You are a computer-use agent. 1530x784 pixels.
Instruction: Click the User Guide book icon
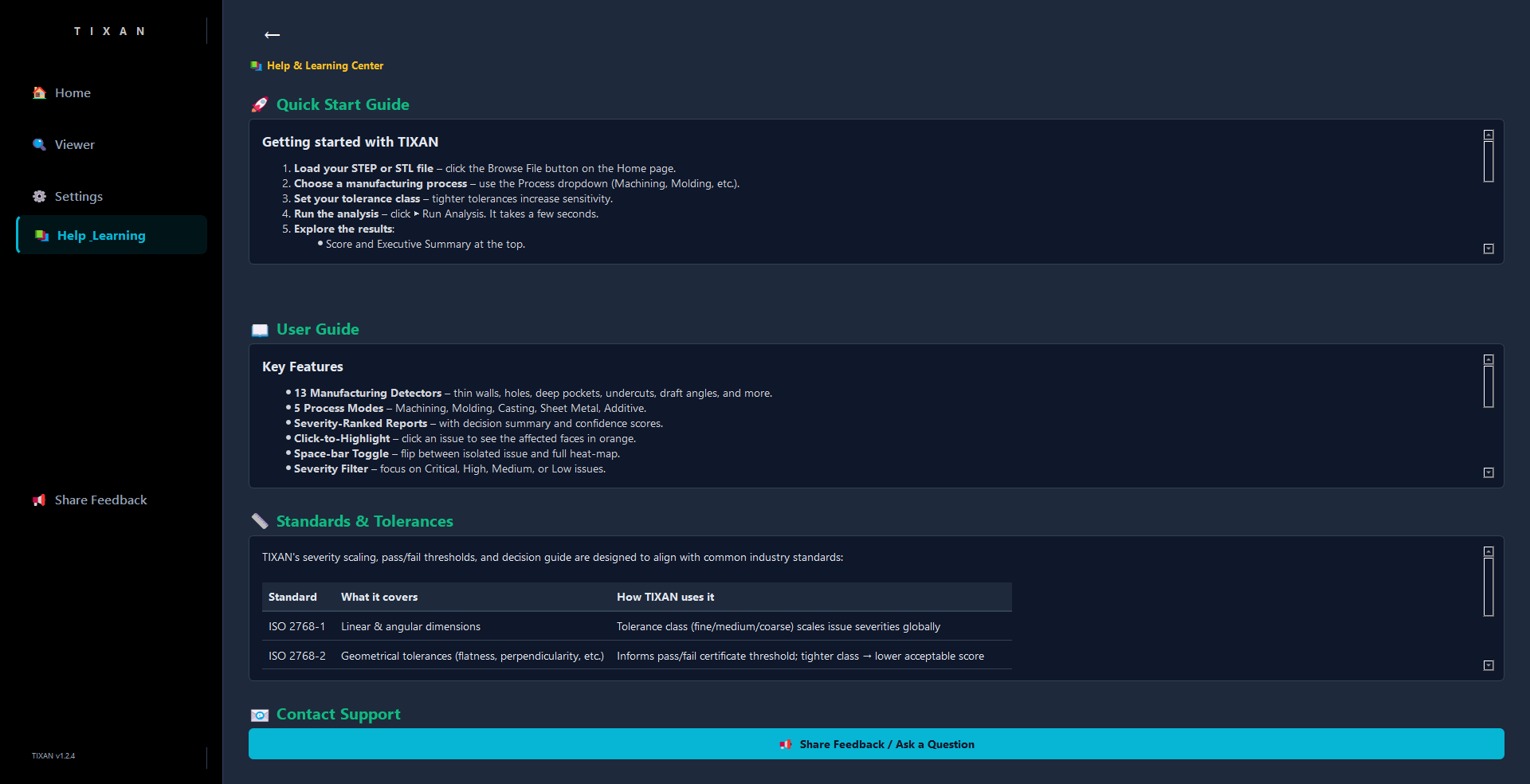[x=260, y=330]
